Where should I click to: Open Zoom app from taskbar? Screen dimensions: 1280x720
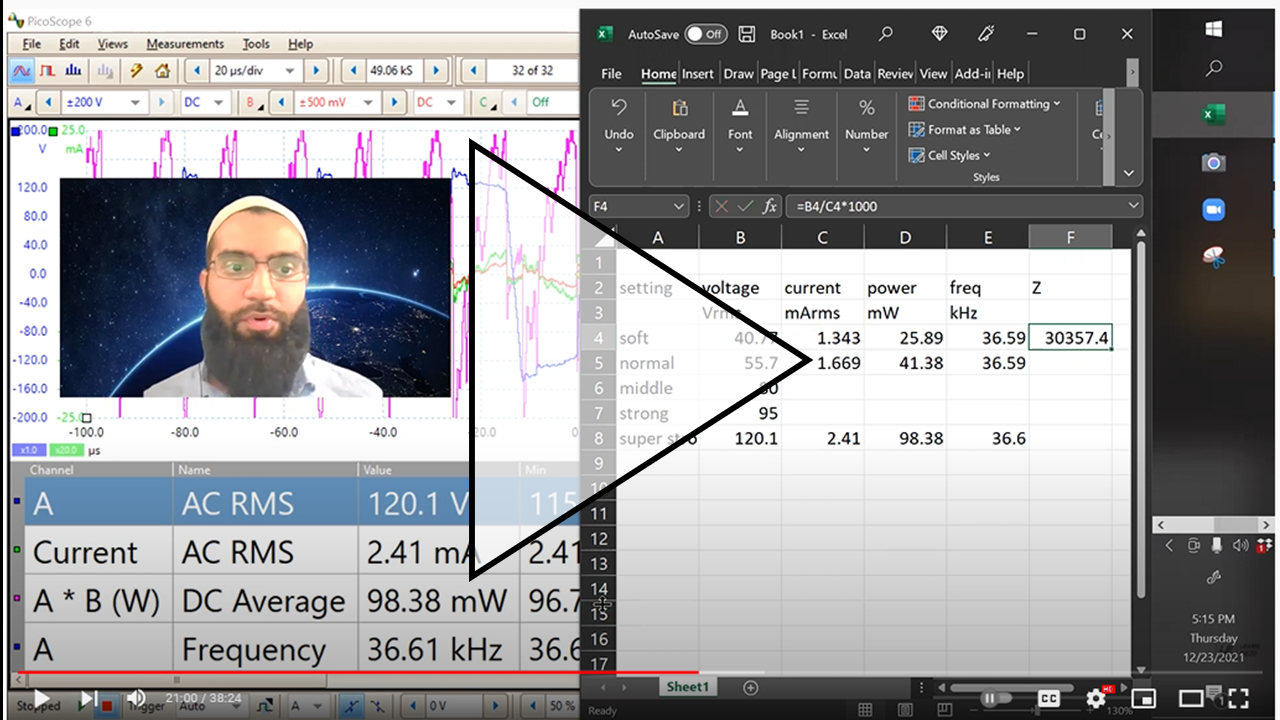1214,210
